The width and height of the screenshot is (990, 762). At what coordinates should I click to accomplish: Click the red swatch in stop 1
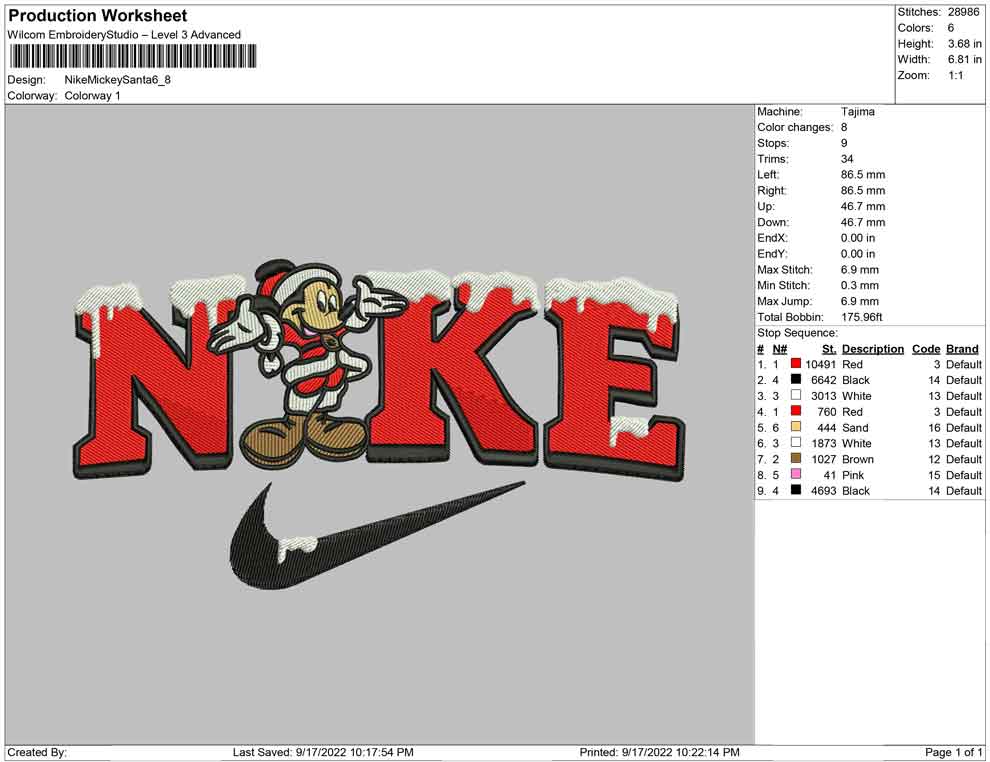(796, 364)
